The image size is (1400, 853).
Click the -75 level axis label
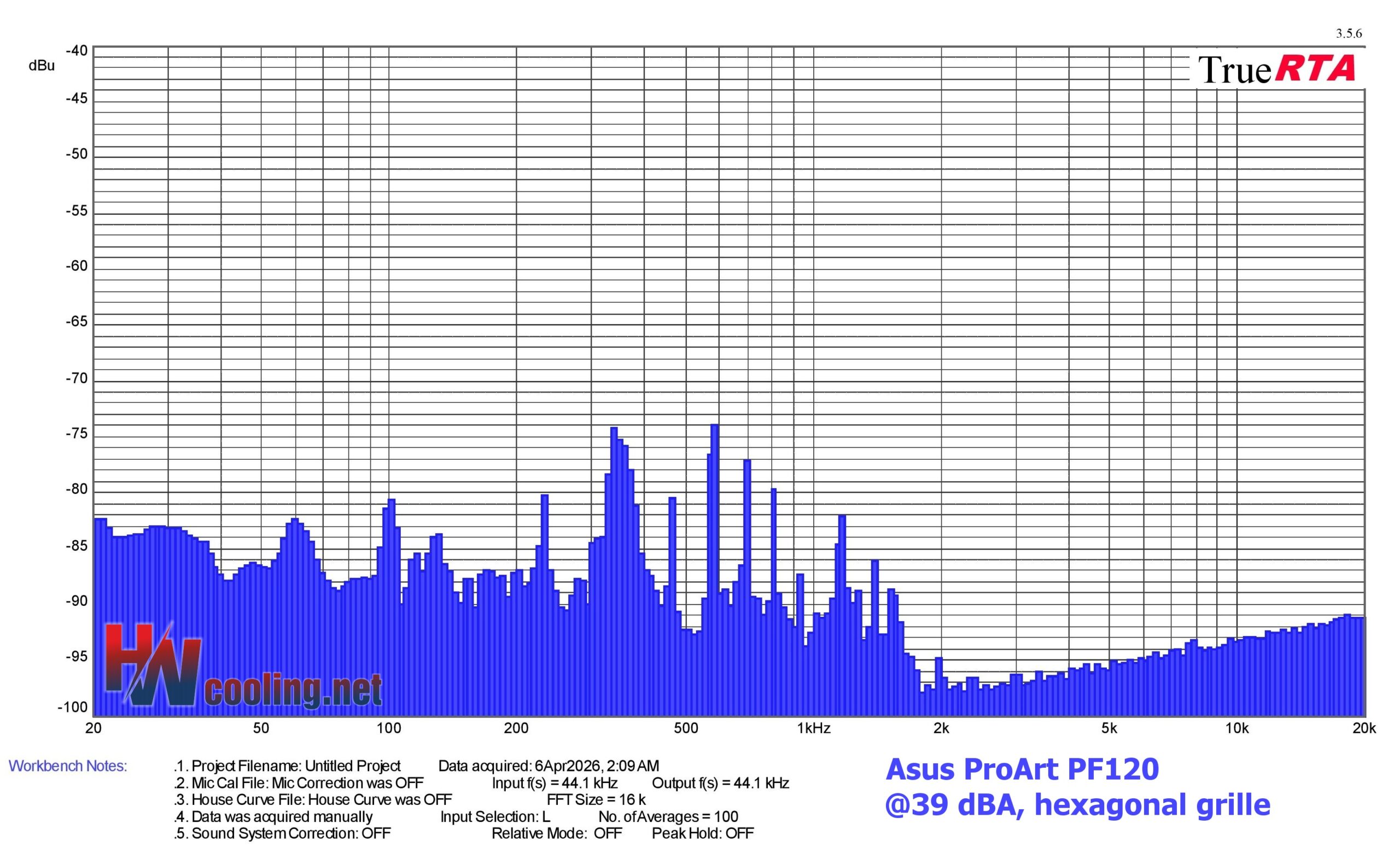coord(77,434)
